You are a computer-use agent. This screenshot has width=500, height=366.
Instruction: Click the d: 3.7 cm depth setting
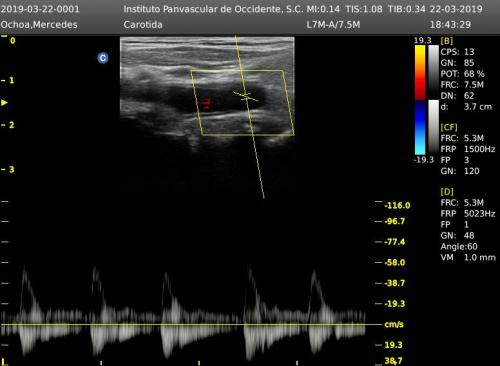[466, 107]
